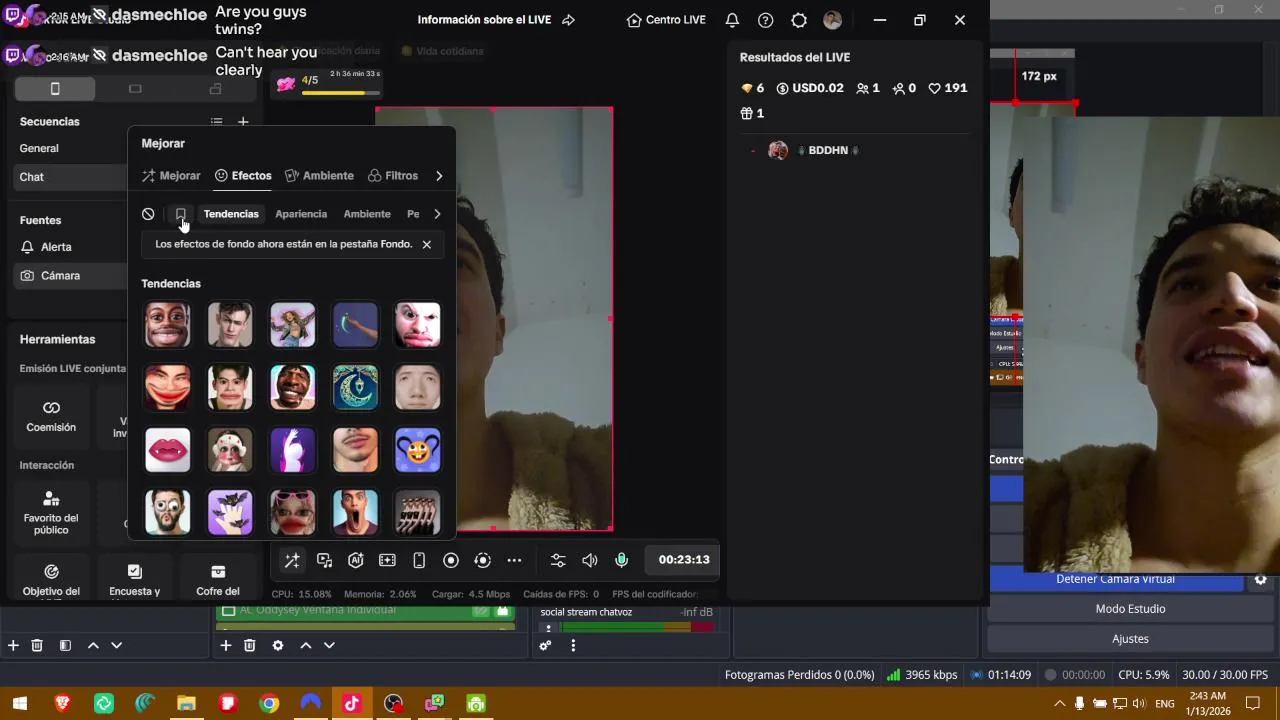Apply the blue mouse-ears face effect

click(x=418, y=450)
